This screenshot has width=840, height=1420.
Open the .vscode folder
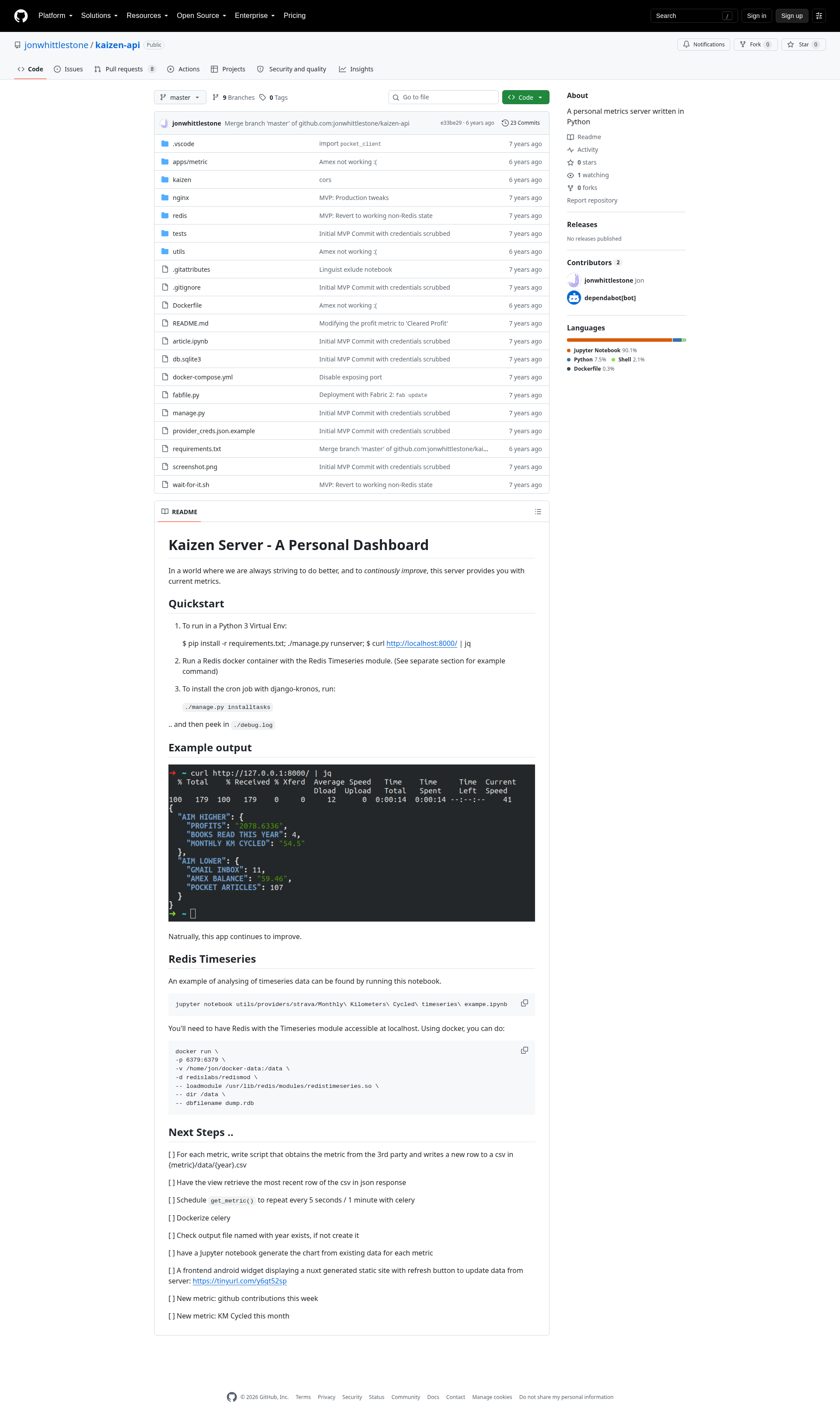click(183, 144)
